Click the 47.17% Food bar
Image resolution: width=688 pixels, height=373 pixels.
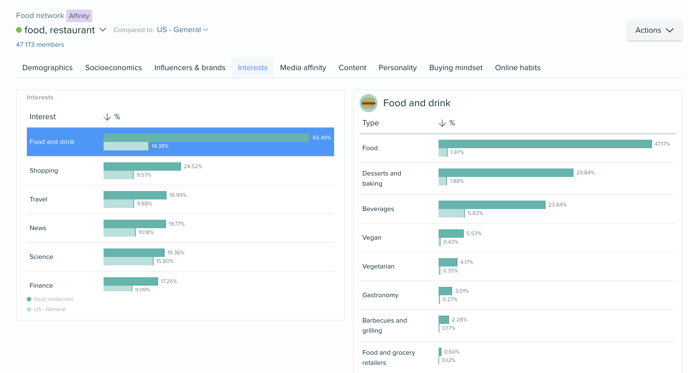tap(545, 144)
